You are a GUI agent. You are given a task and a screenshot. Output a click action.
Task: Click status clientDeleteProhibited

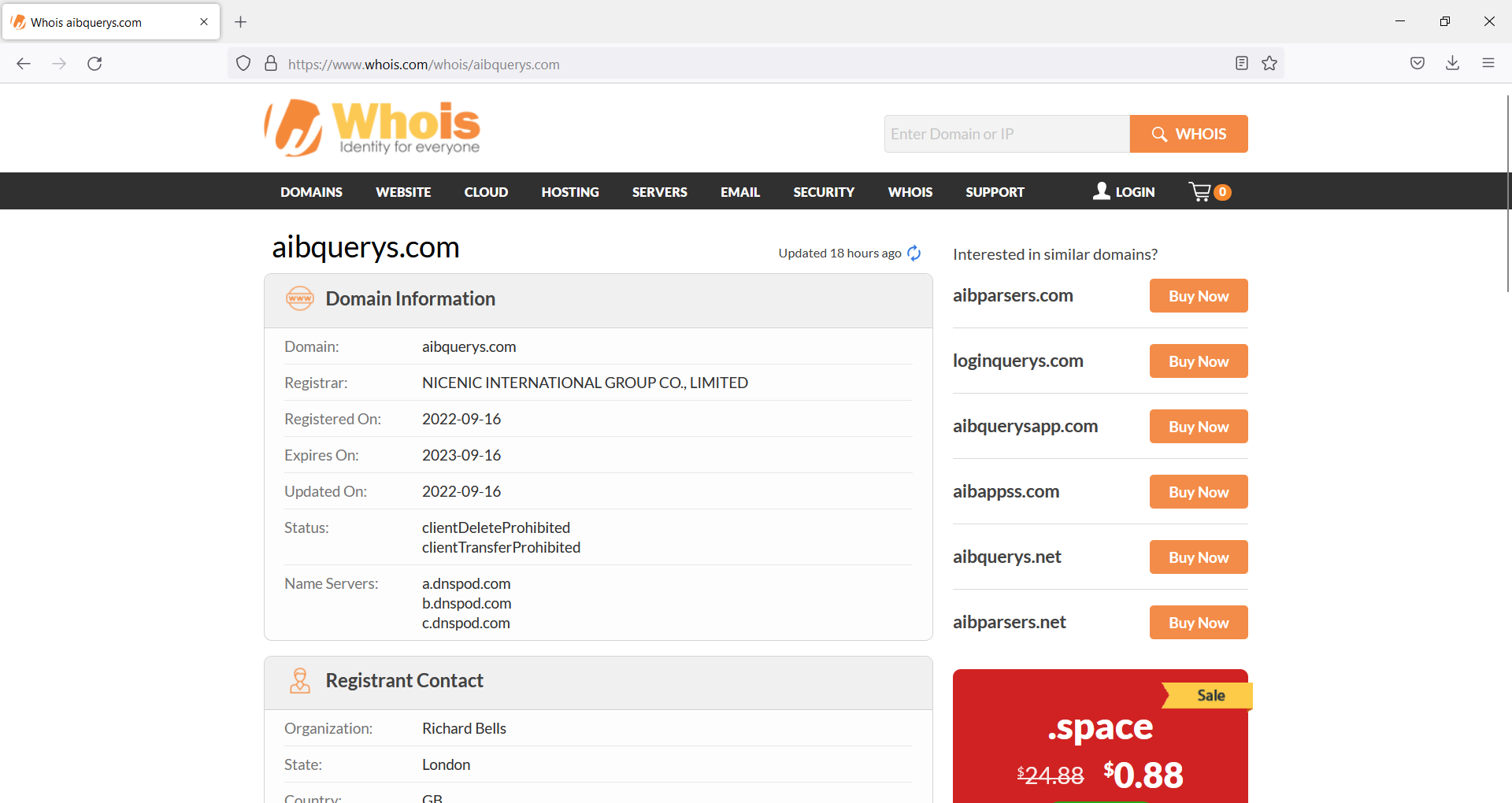pyautogui.click(x=496, y=527)
